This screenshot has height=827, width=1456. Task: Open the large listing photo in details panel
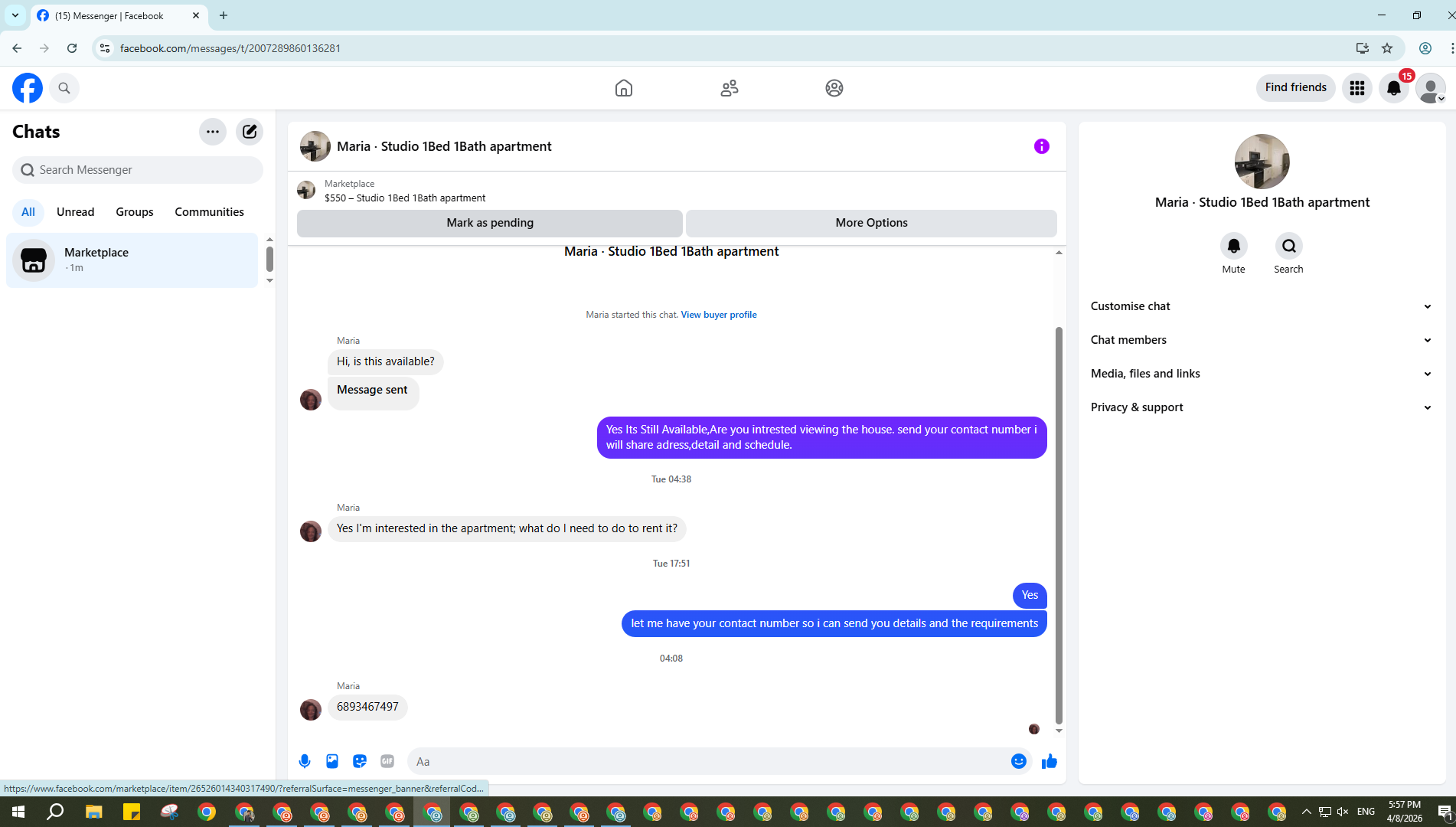1262,162
